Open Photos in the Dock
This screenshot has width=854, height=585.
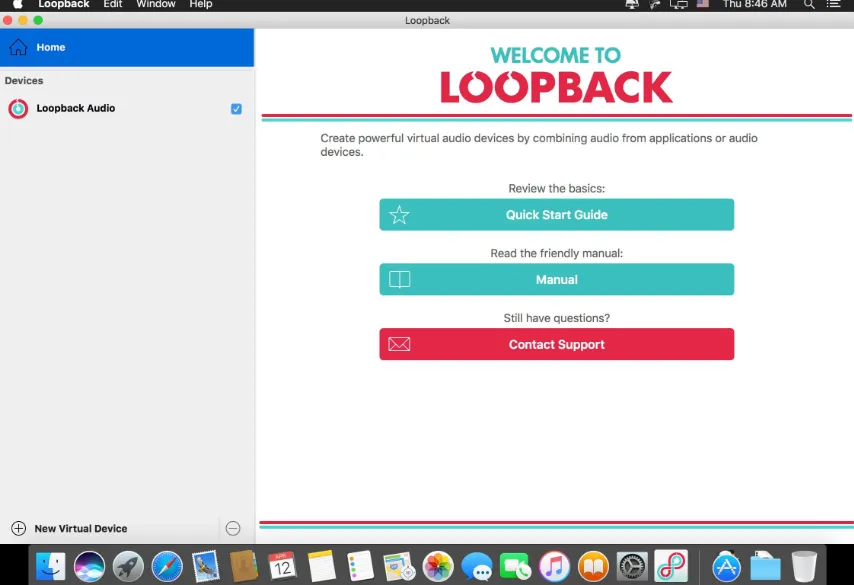(438, 566)
